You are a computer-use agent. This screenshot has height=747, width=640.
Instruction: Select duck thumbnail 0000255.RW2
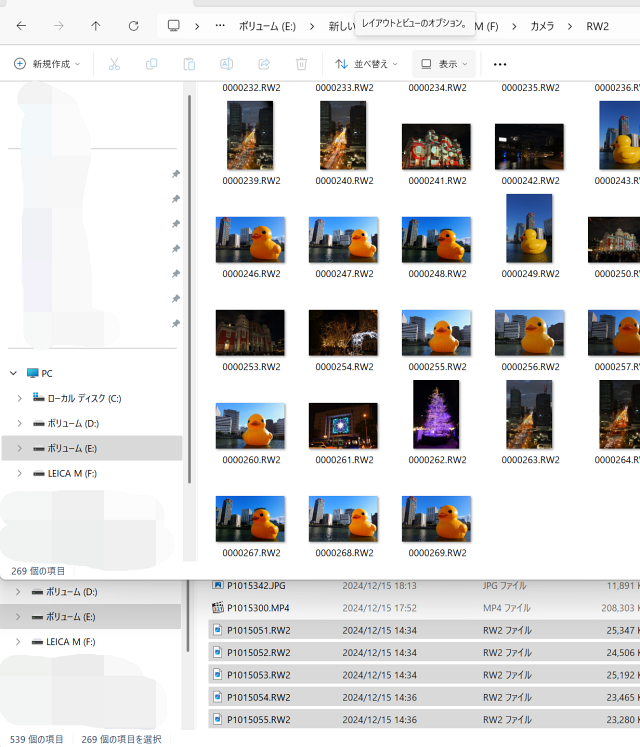pyautogui.click(x=436, y=333)
